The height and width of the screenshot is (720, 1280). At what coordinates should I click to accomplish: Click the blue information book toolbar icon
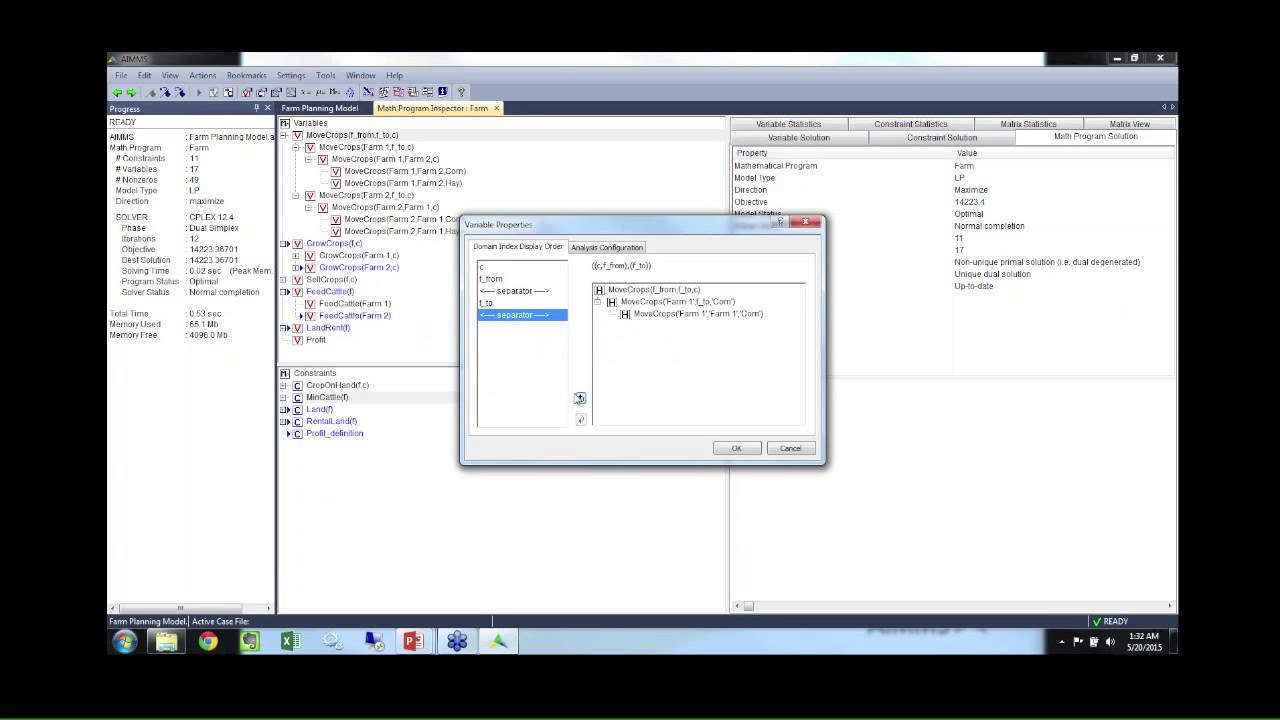click(442, 92)
